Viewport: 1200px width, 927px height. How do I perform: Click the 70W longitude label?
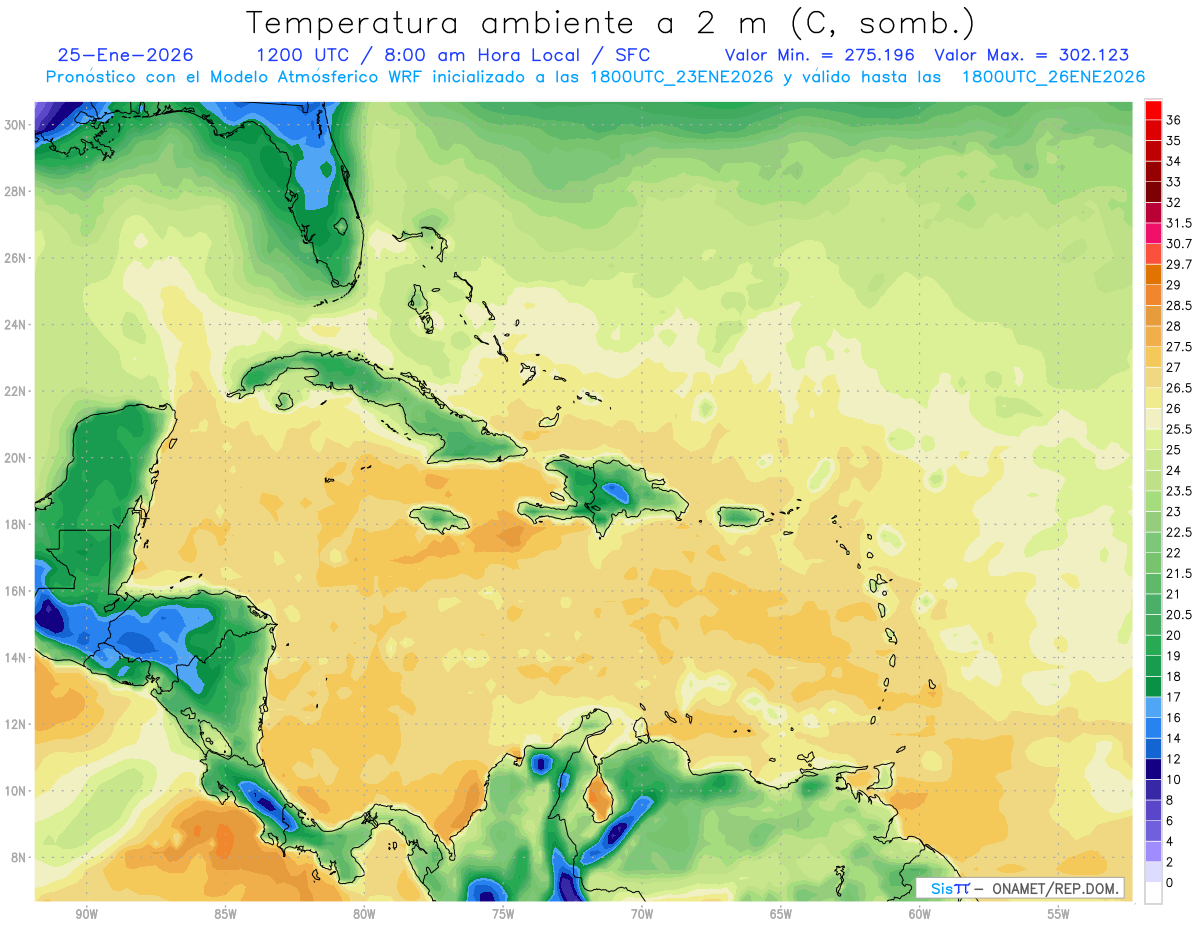coord(642,914)
